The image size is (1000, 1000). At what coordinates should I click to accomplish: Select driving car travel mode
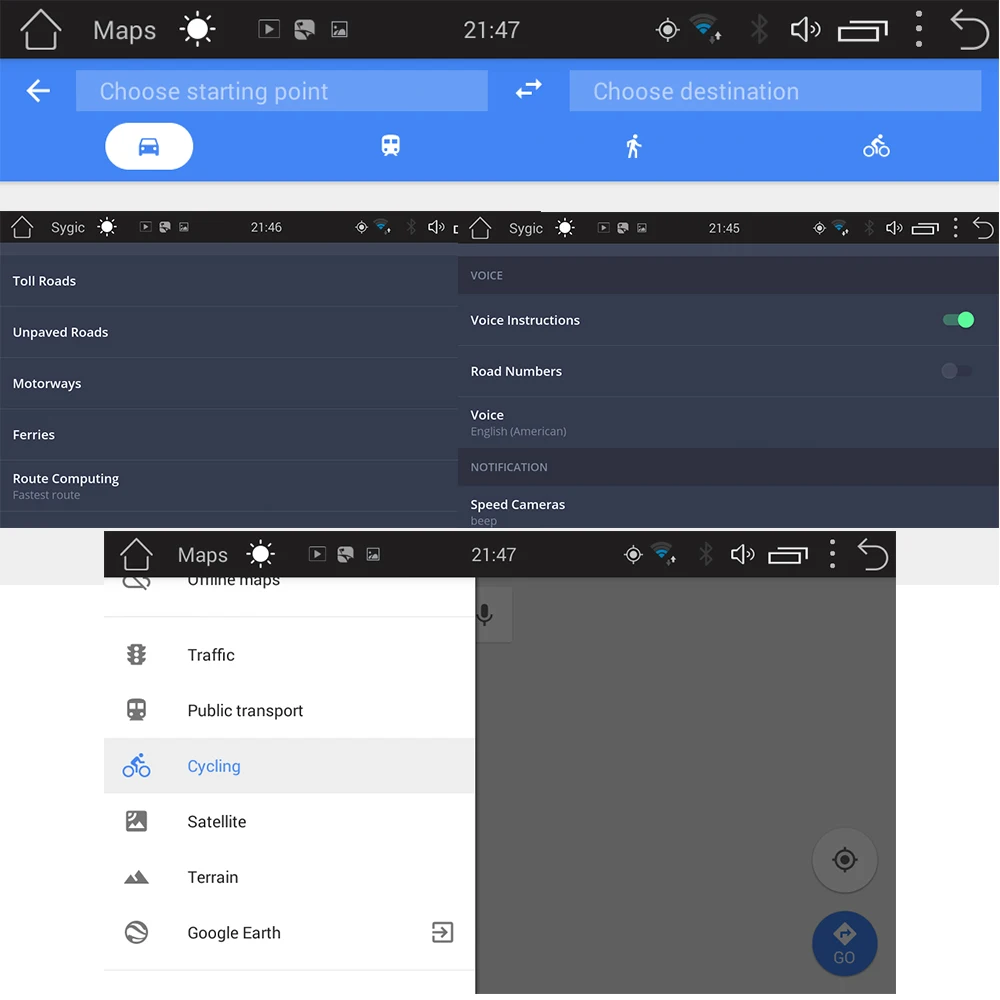[x=149, y=146]
